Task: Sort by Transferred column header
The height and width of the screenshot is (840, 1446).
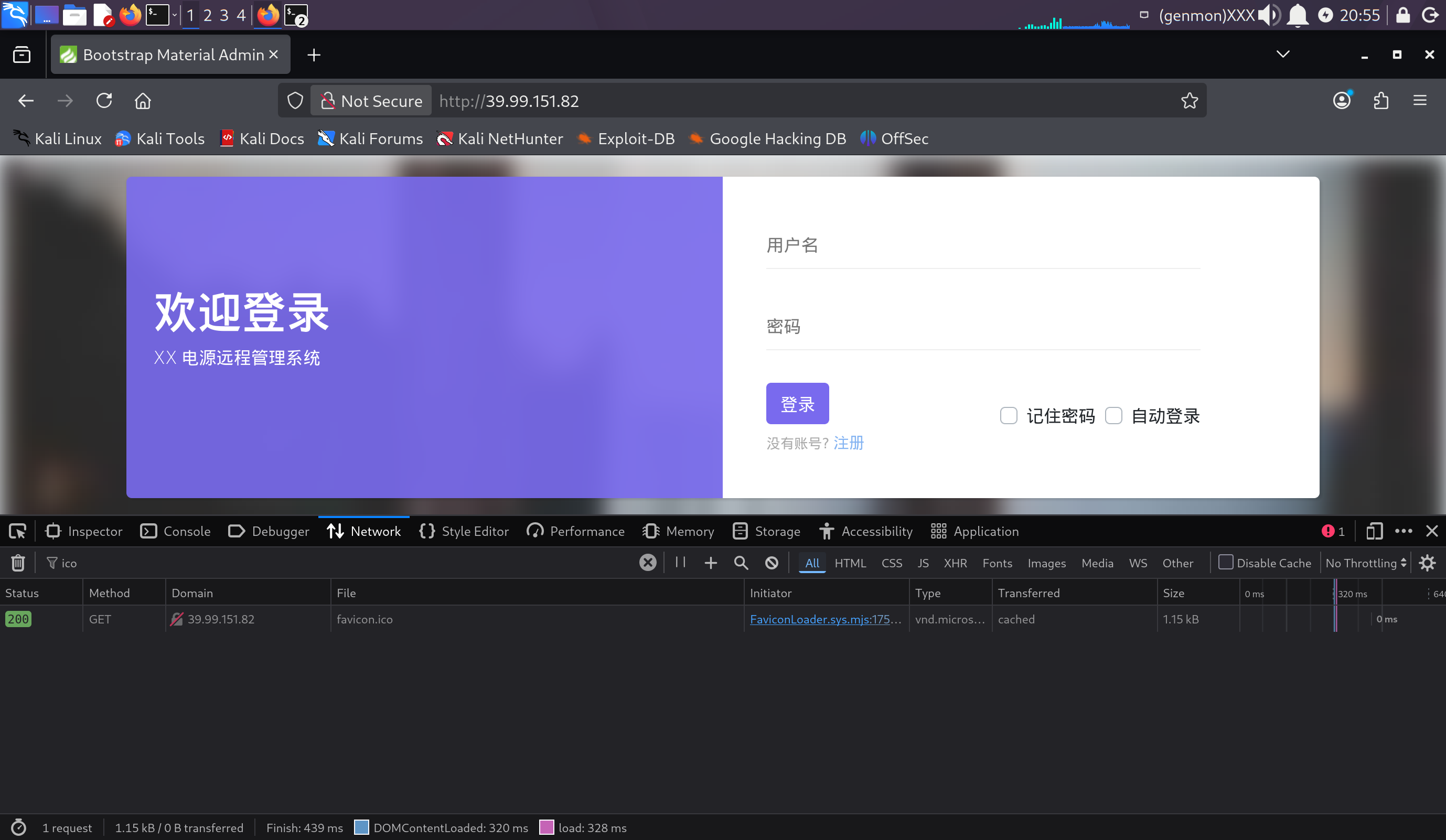Action: pos(1074,593)
